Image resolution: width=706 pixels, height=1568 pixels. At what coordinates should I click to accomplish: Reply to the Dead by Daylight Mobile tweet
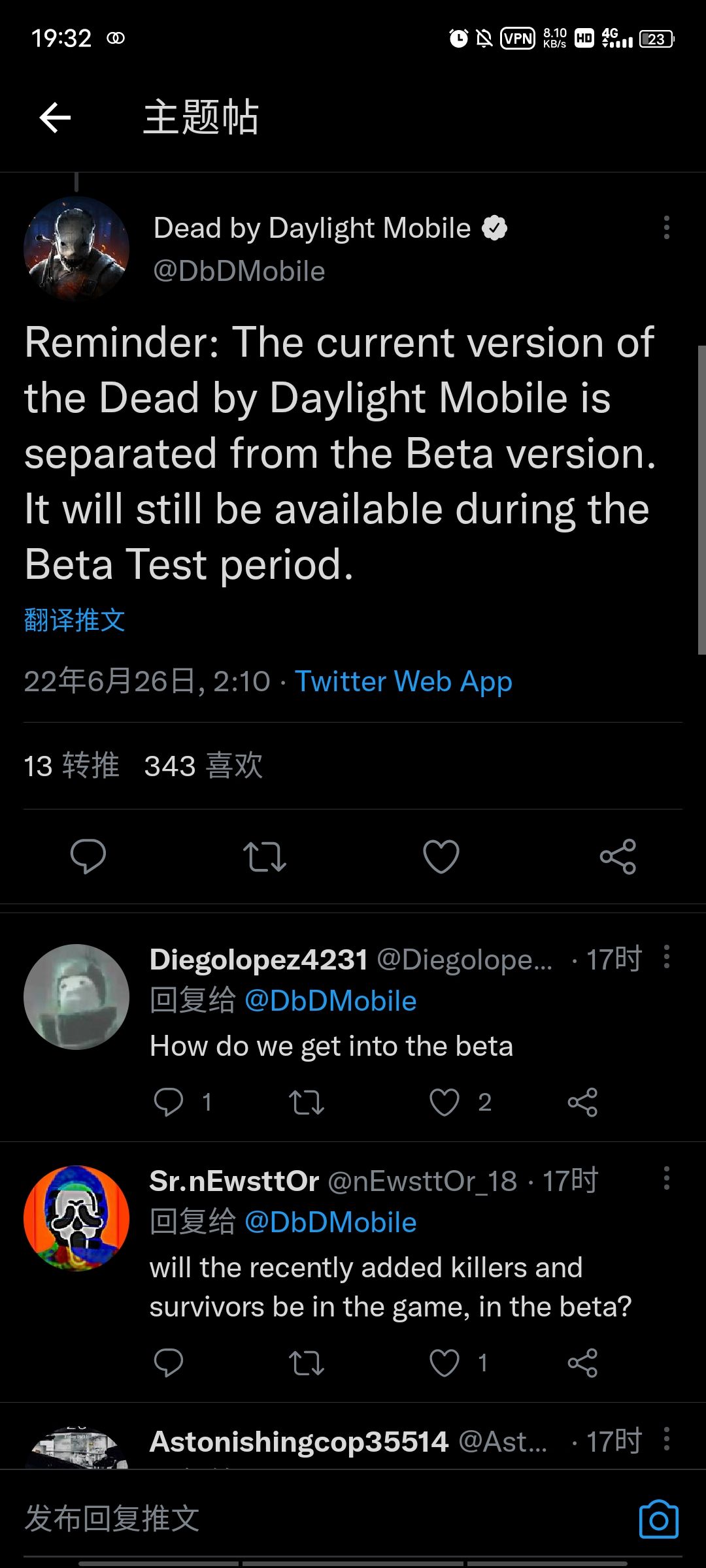pos(87,858)
